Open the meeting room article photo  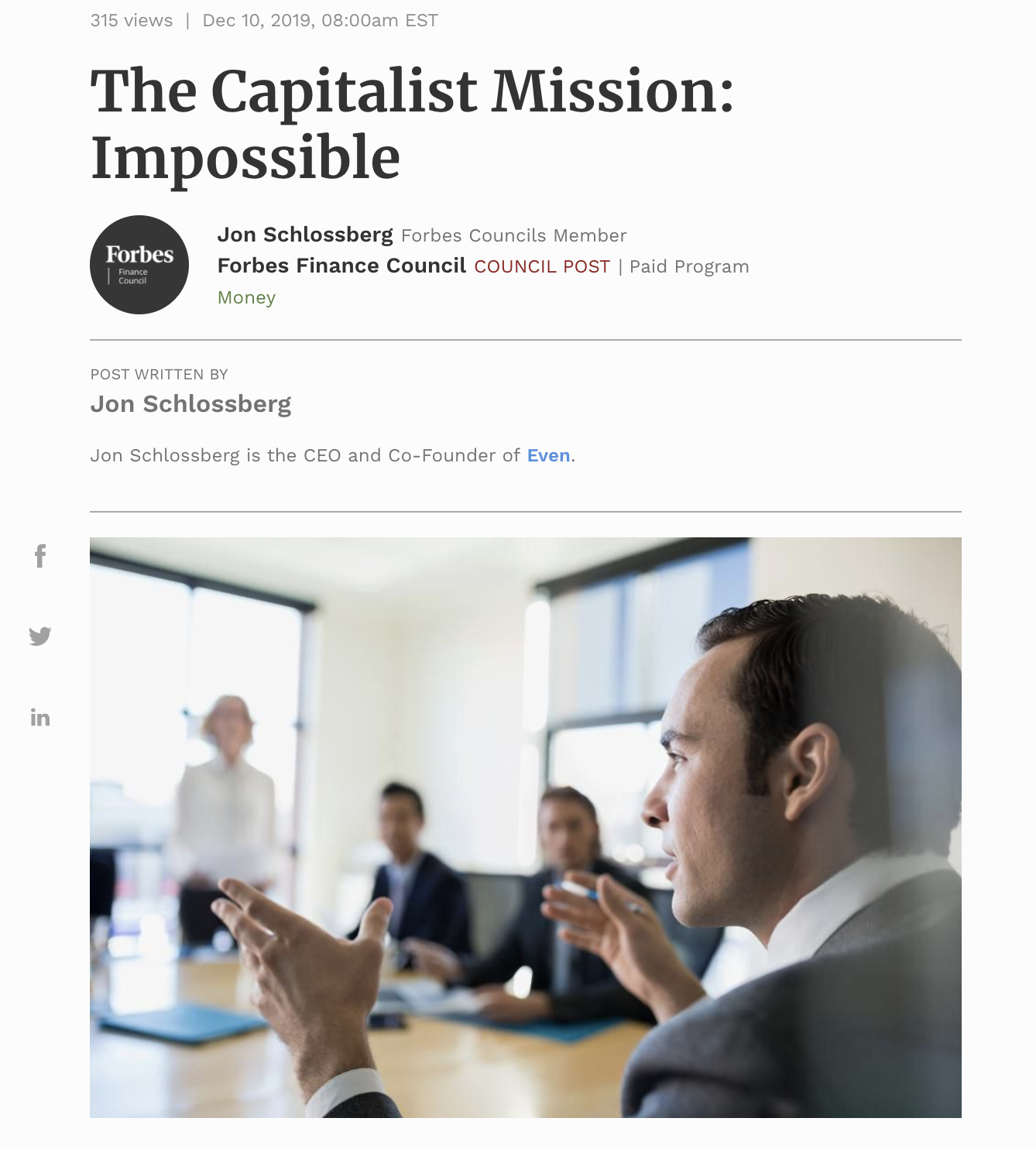click(x=526, y=827)
